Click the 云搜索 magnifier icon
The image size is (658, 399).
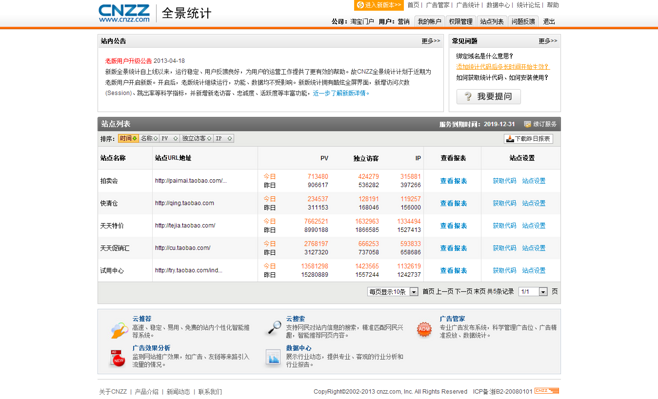(x=274, y=328)
